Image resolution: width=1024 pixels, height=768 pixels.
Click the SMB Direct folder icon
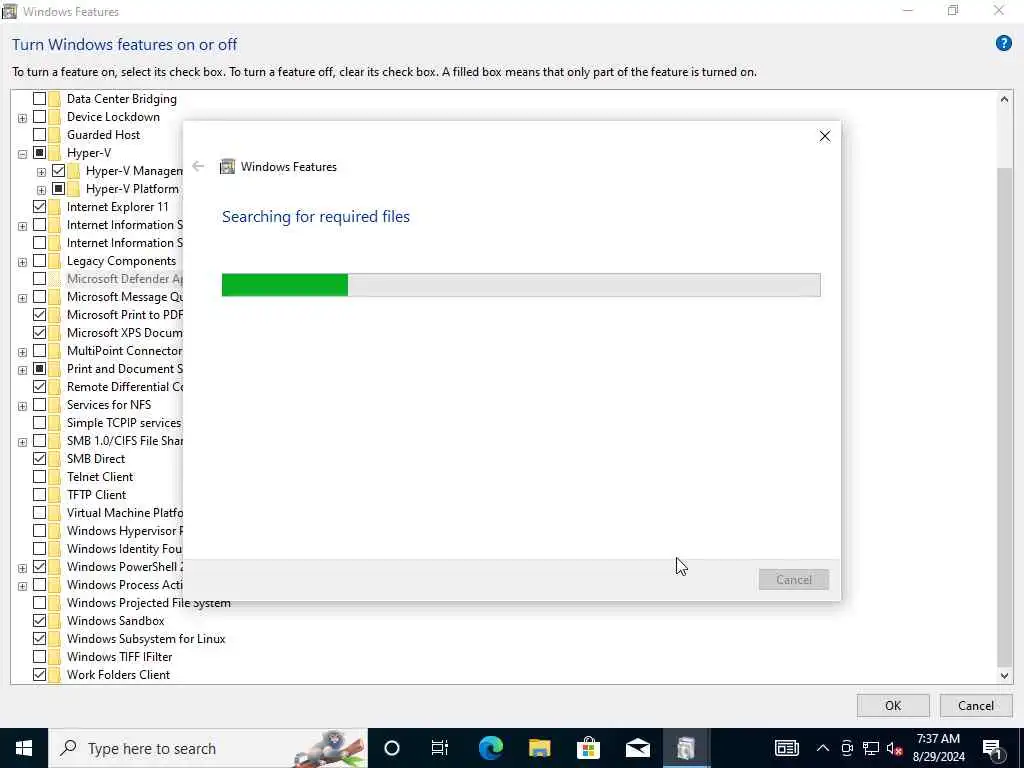54,458
